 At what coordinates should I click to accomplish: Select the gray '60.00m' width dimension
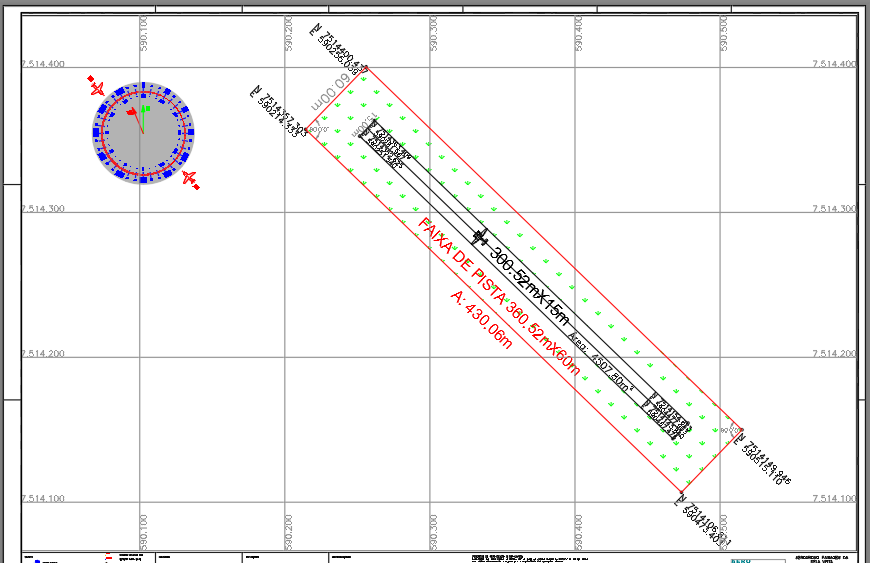point(331,93)
